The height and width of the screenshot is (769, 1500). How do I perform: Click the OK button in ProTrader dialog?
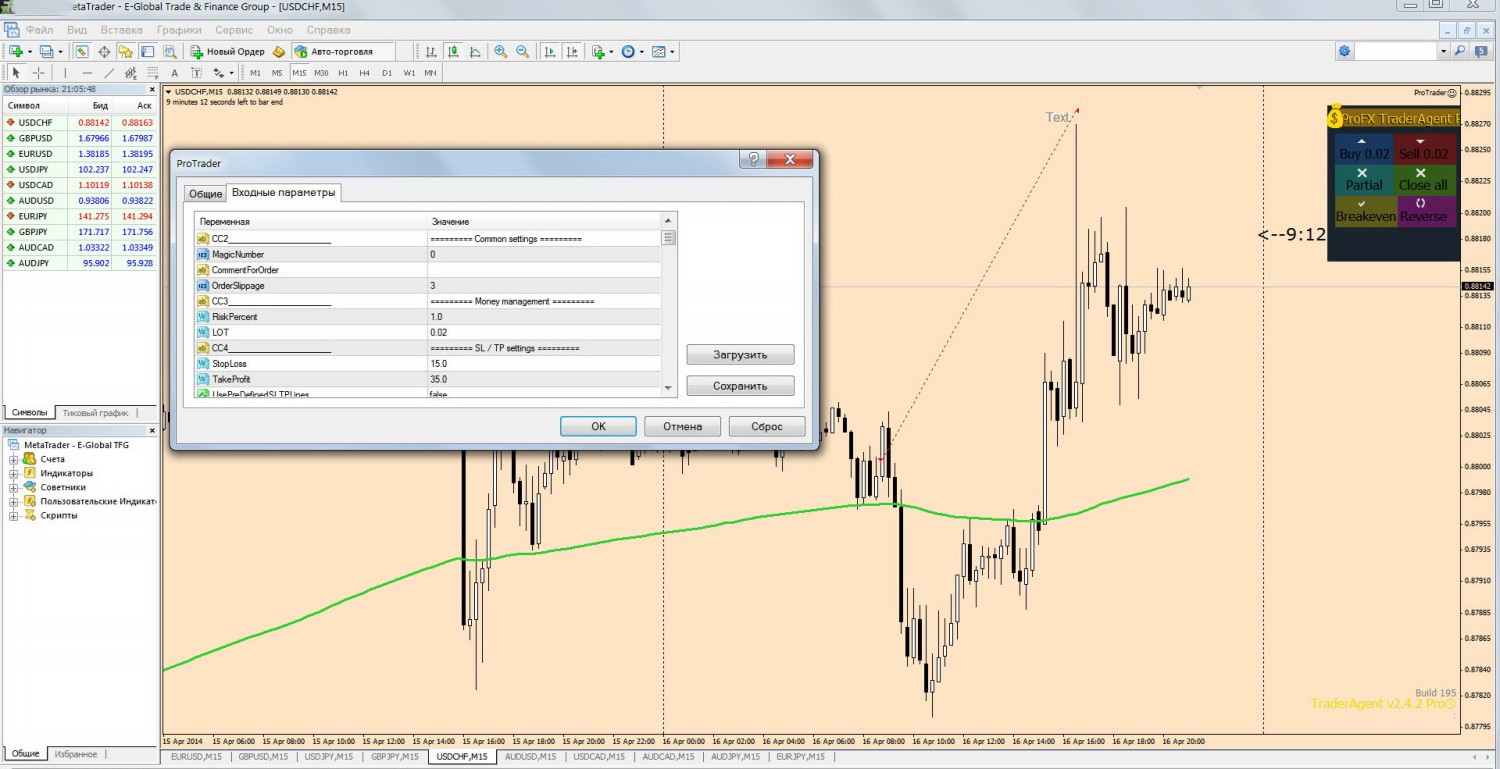tap(598, 426)
